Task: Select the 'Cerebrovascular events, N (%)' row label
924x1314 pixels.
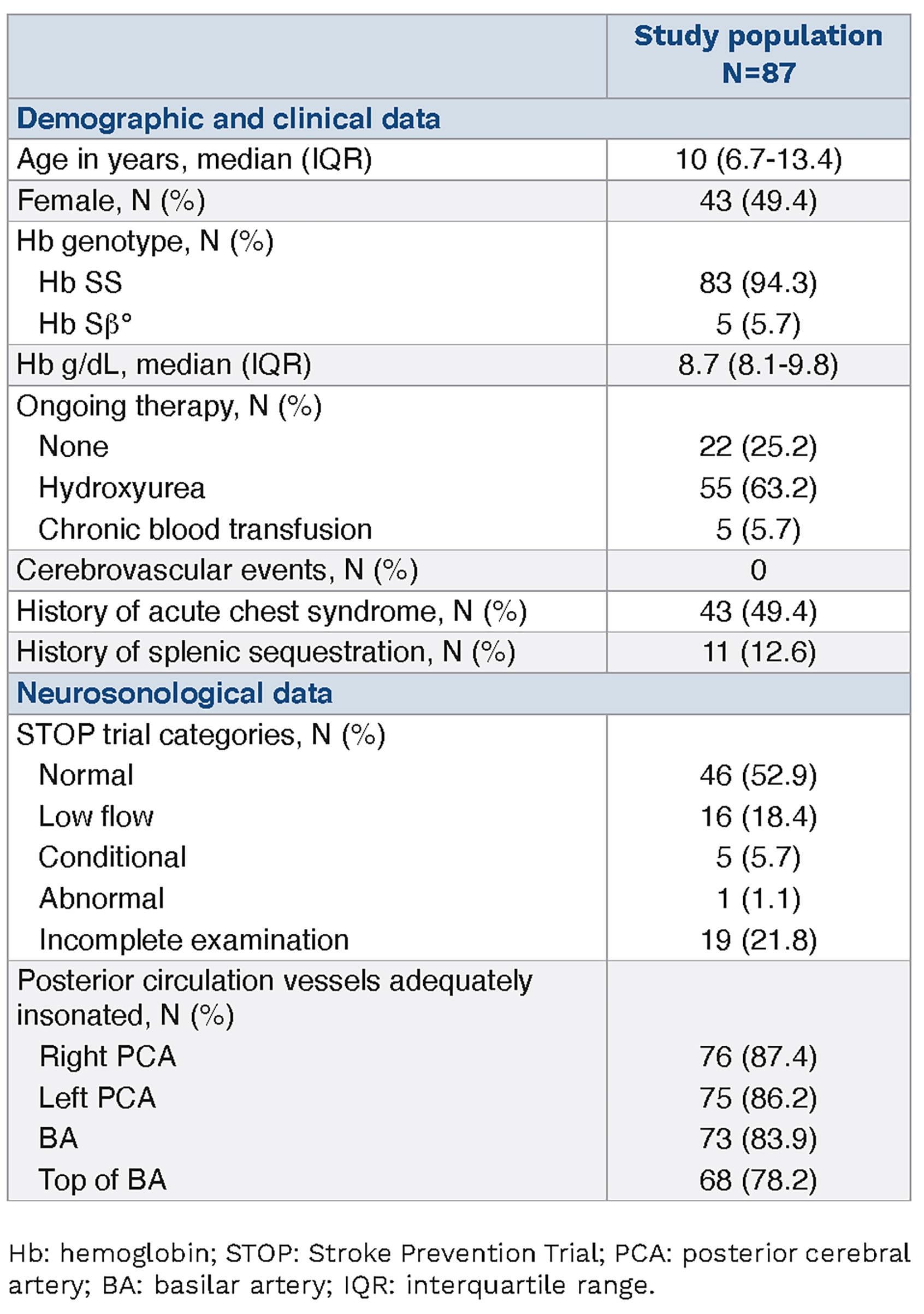Action: 217,570
